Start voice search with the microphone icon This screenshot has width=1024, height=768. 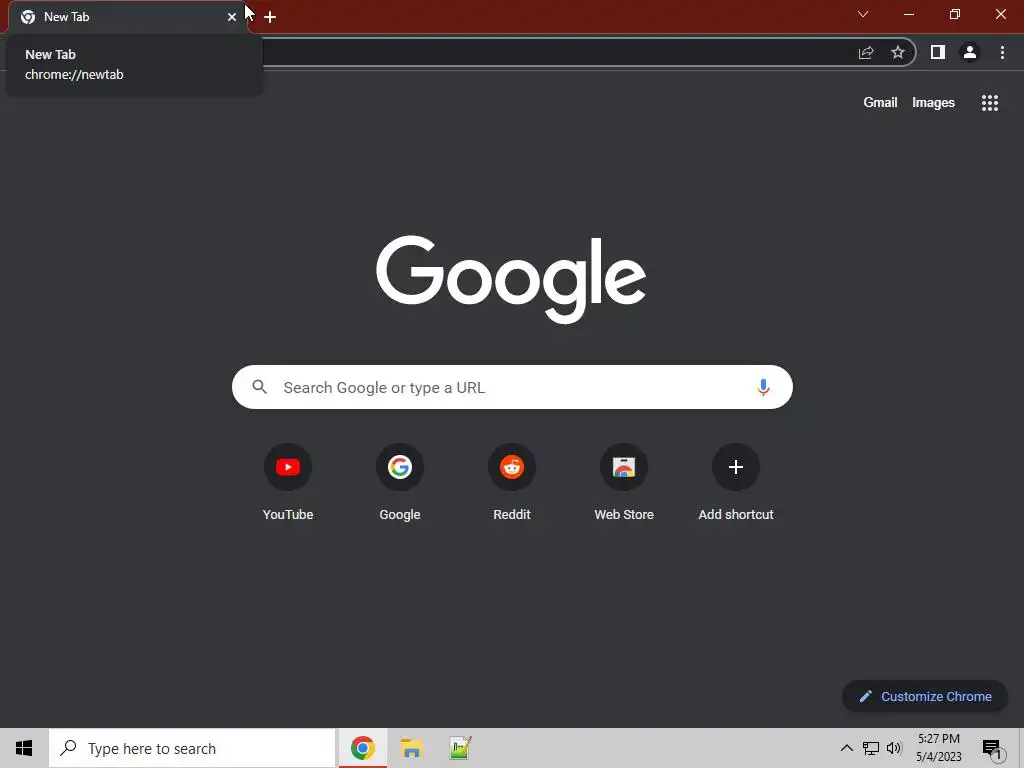[x=763, y=387]
